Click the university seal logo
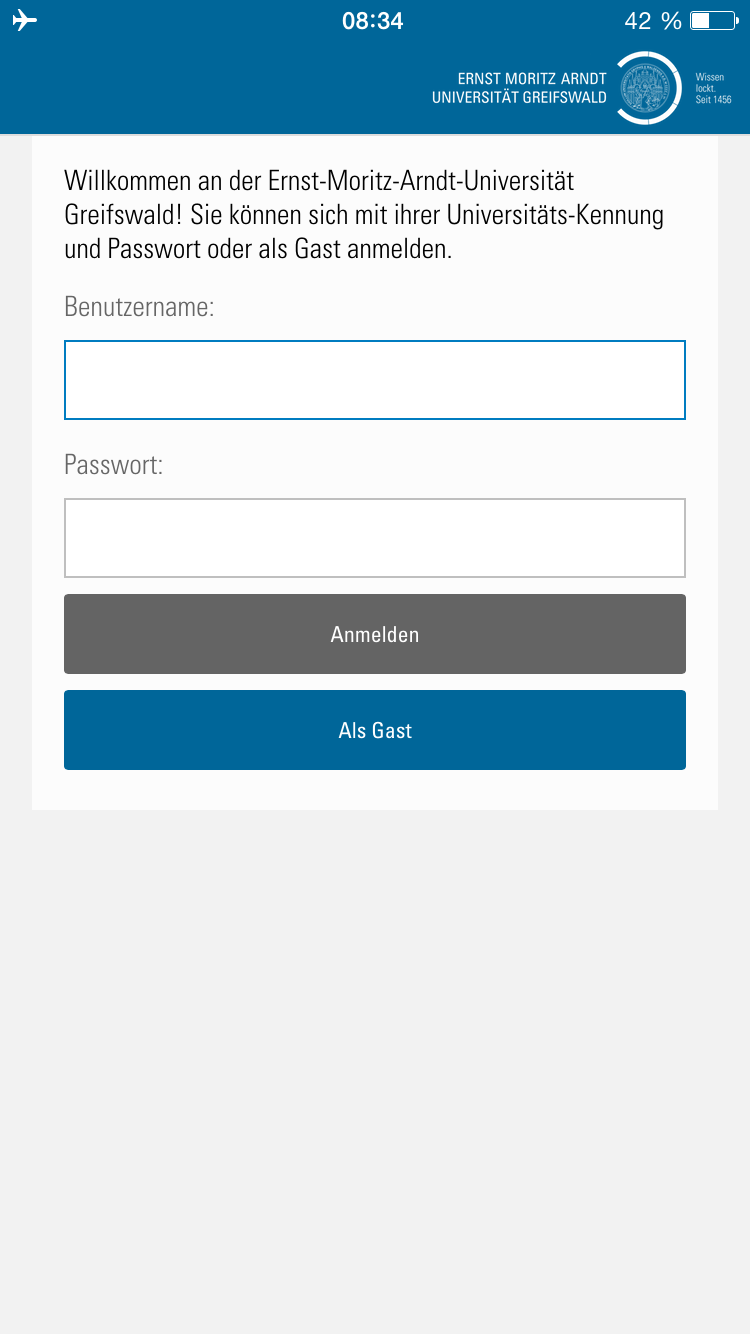 click(648, 88)
